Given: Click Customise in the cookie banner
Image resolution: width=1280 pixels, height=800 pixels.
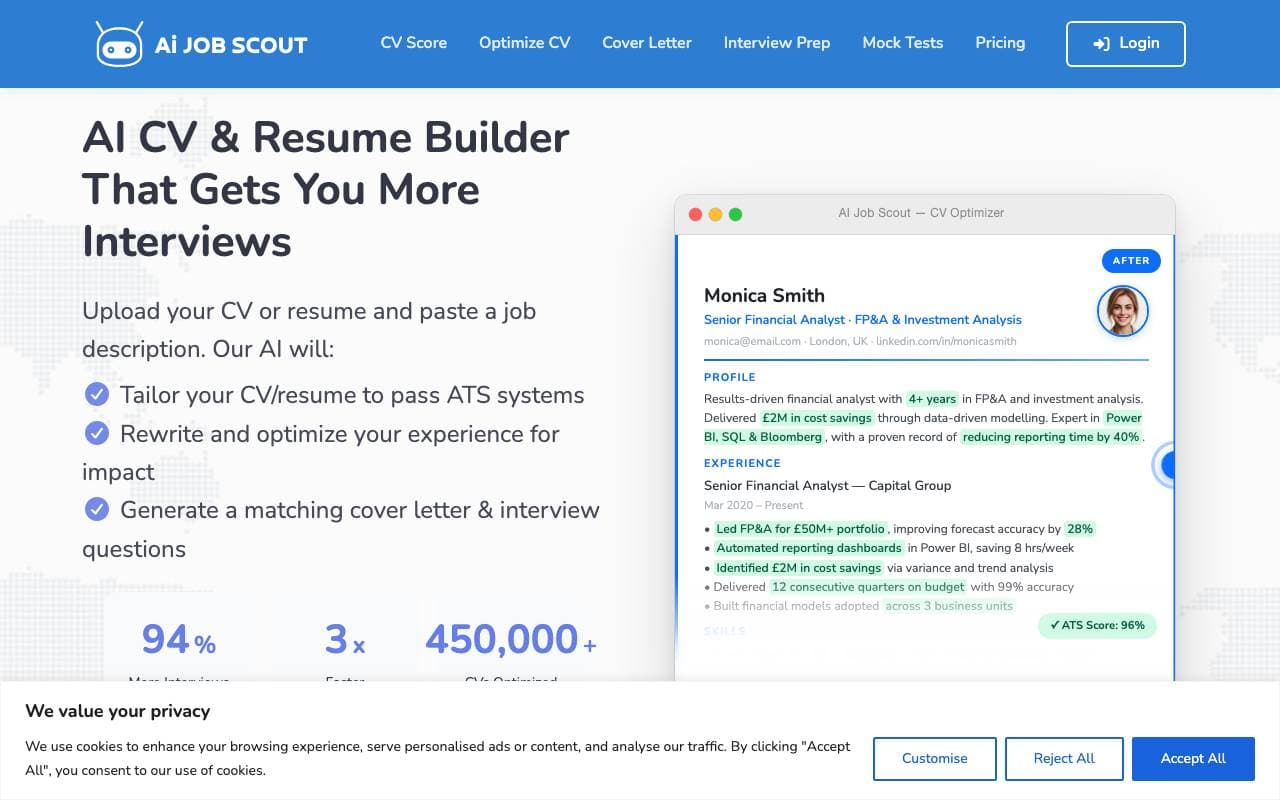Looking at the screenshot, I should (x=935, y=759).
